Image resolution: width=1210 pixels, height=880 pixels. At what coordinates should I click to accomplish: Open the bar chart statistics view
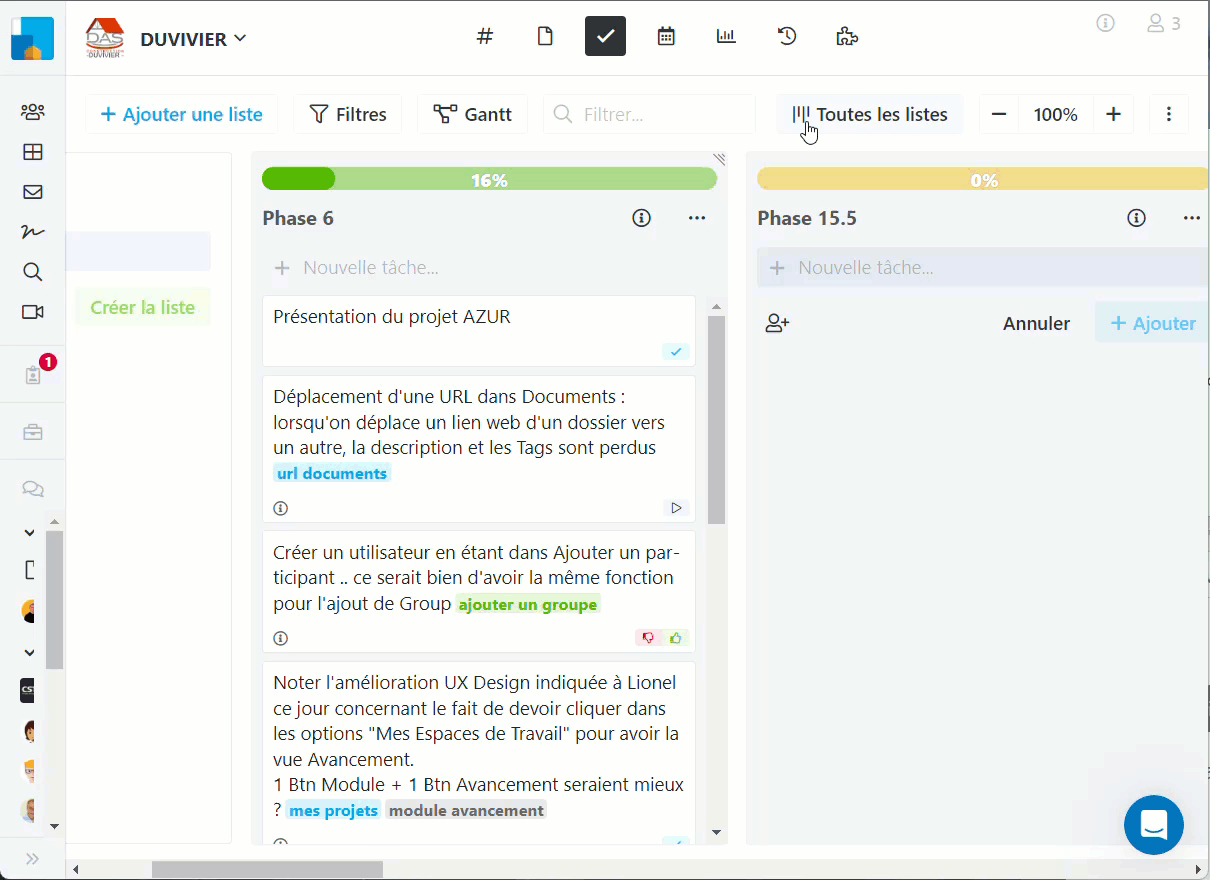pyautogui.click(x=726, y=37)
